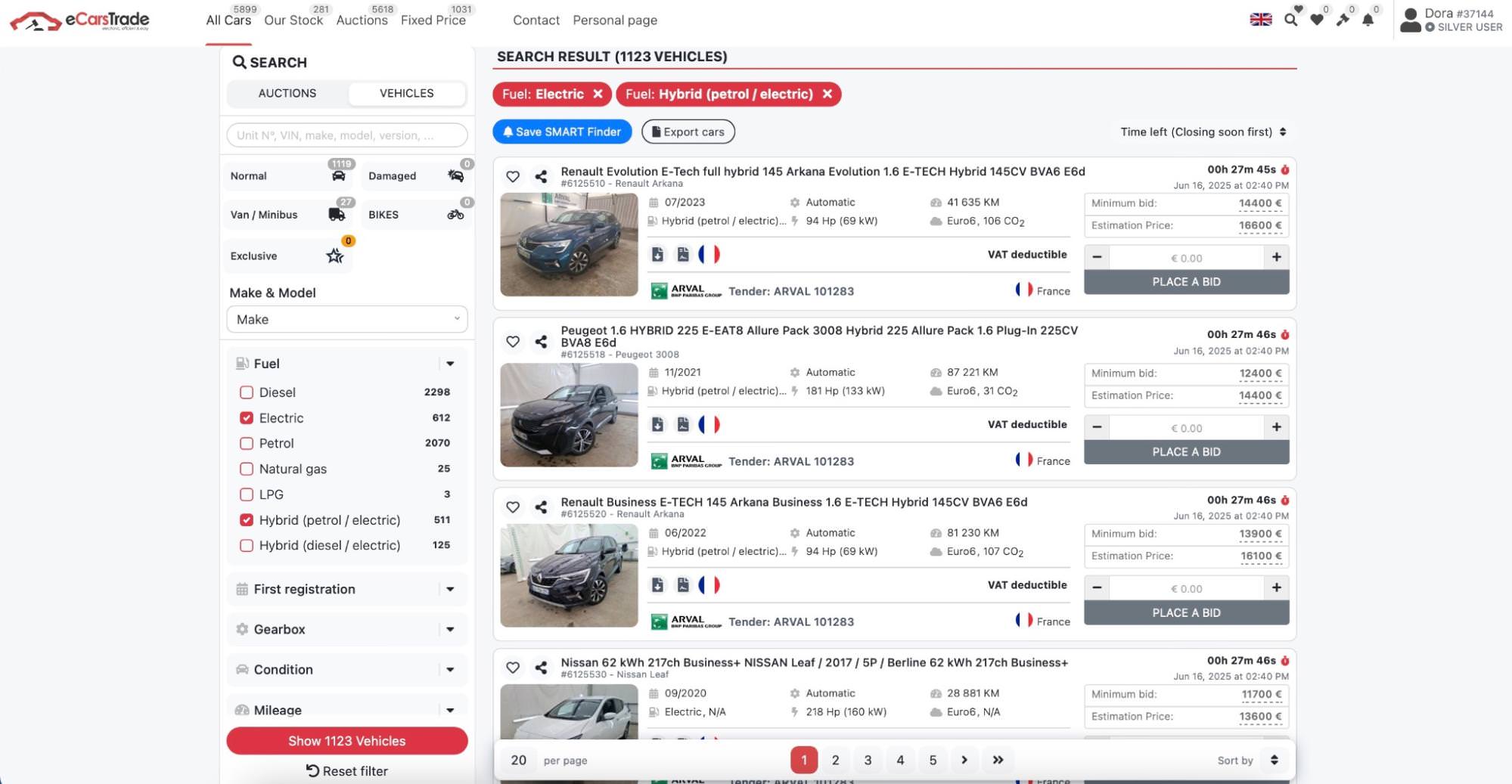The image size is (1512, 784).
Task: Filter by Exclusive star type
Action: [289, 256]
